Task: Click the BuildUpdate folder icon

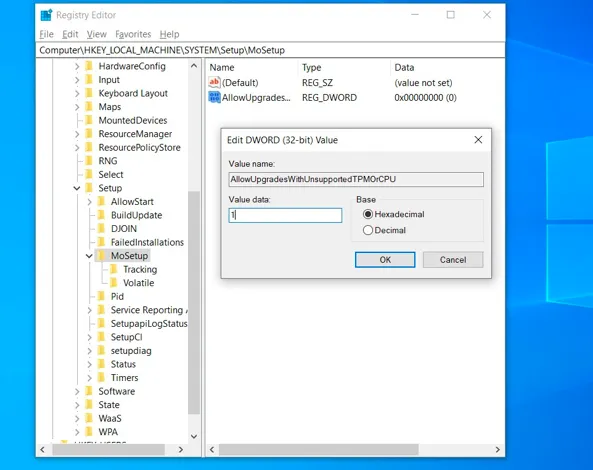Action: pos(101,215)
